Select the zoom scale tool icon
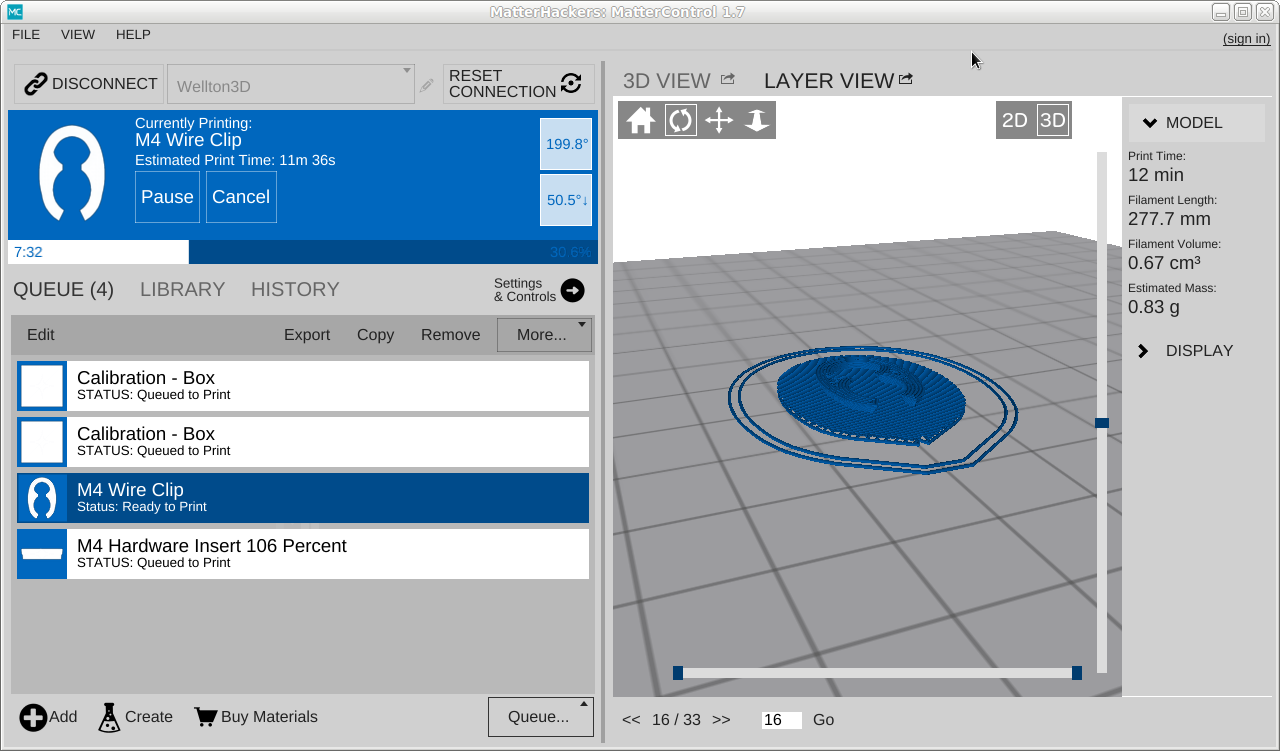1280x751 pixels. (x=757, y=121)
